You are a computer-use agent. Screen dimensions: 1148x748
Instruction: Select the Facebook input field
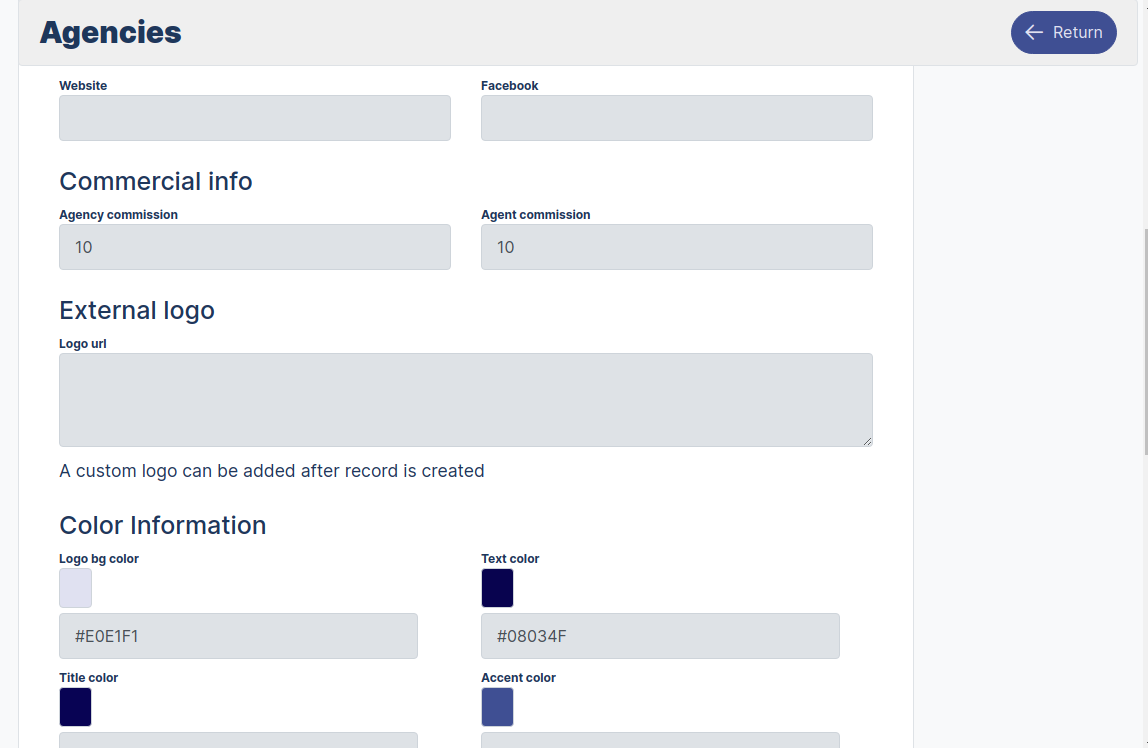pos(676,117)
